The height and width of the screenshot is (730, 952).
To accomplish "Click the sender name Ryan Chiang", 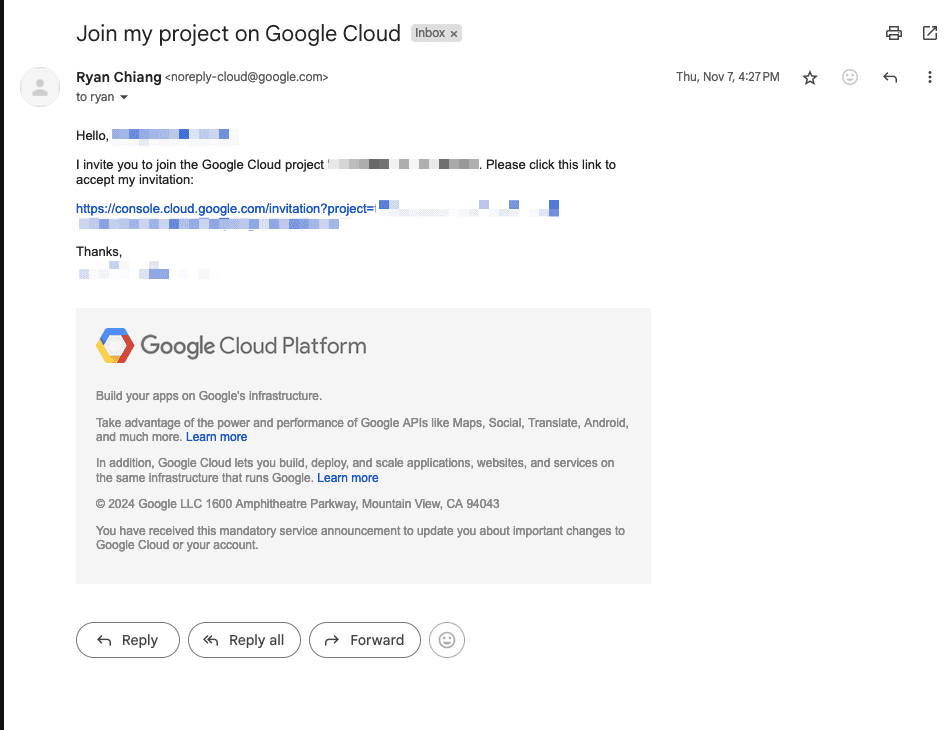I will click(118, 77).
